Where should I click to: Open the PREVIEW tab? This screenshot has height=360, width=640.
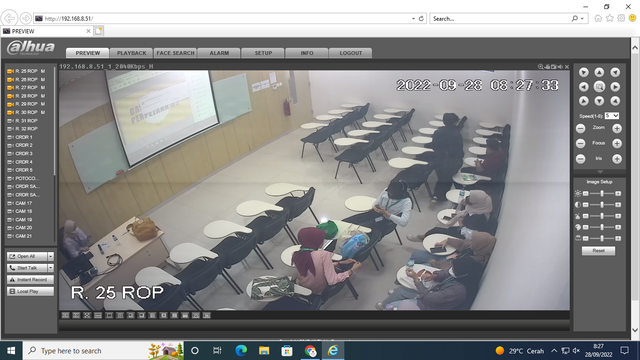(87, 53)
